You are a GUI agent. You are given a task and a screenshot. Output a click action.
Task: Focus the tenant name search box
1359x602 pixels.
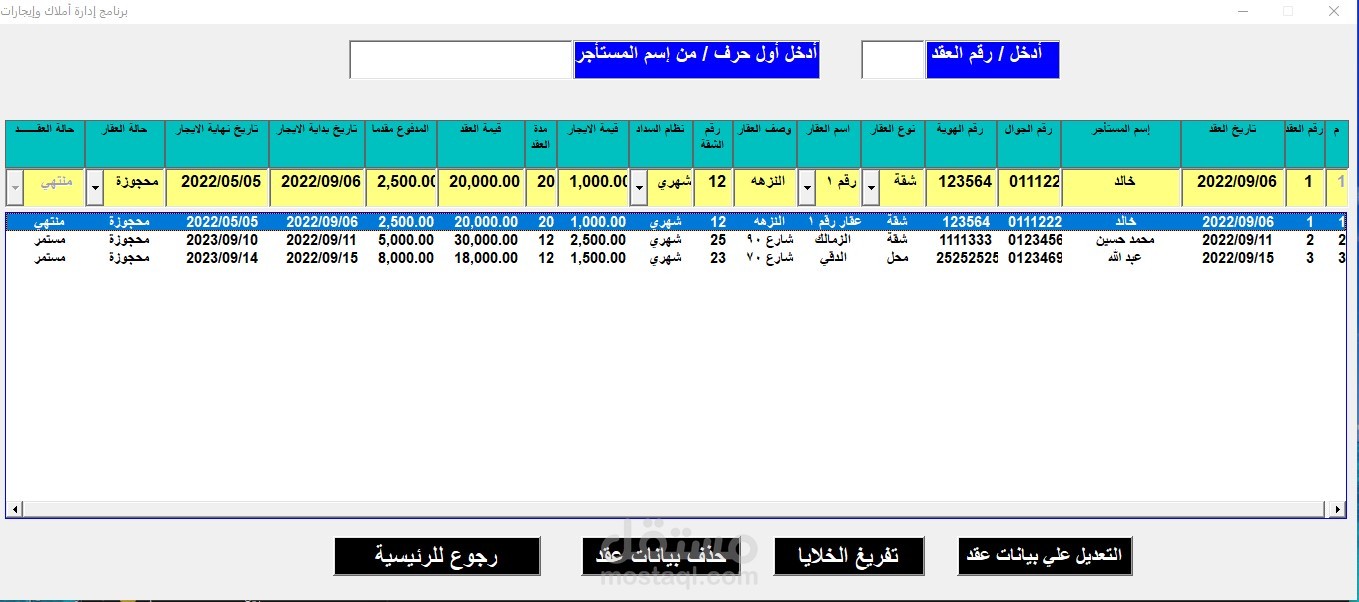click(x=461, y=60)
